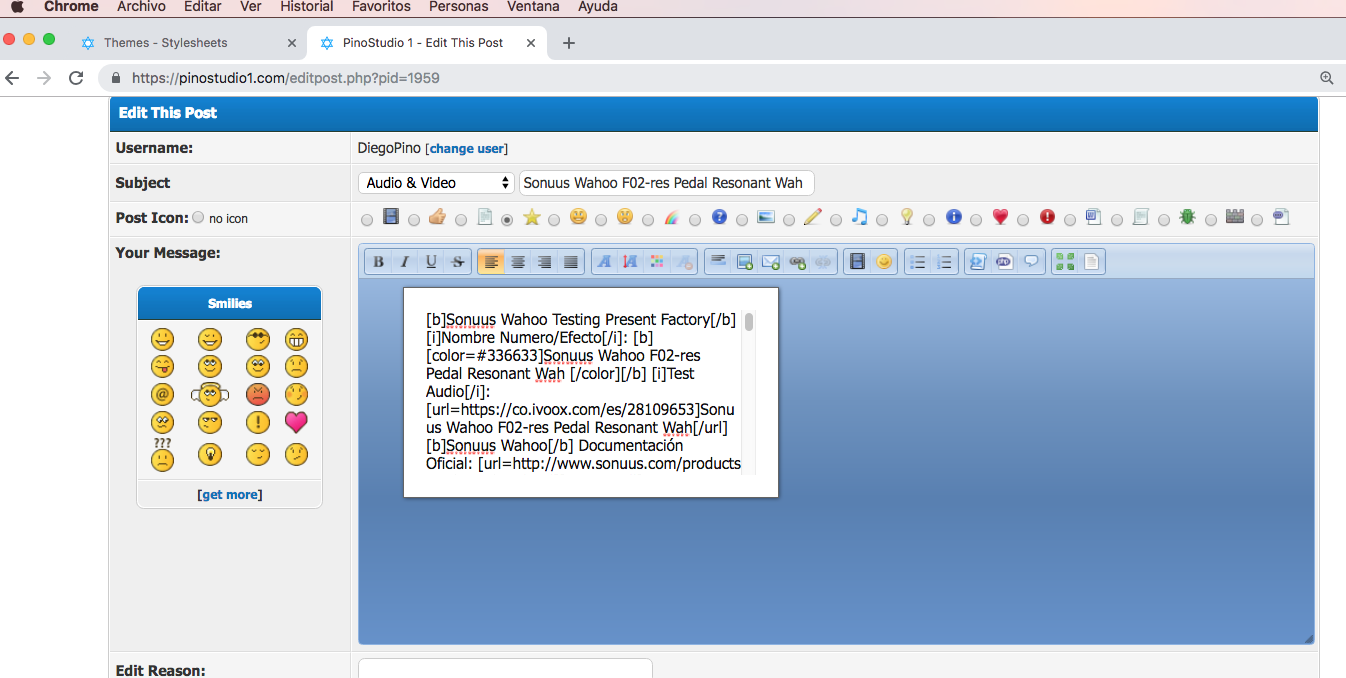Click the unlink icon
Viewport: 1346px width, 678px height.
823,262
